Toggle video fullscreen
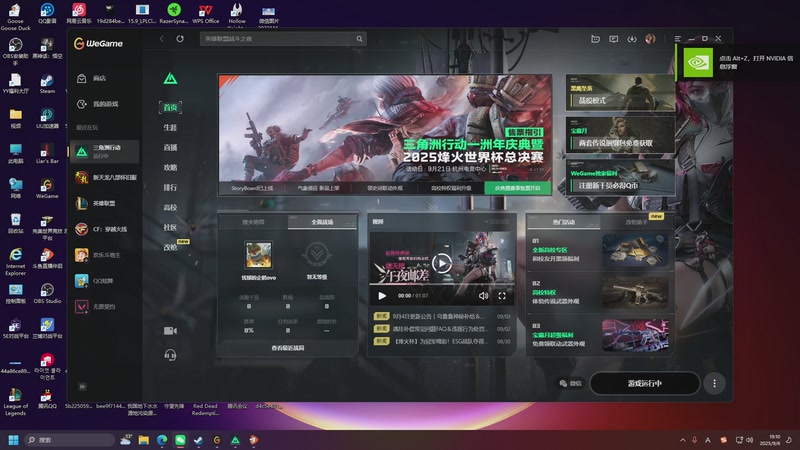 502,296
